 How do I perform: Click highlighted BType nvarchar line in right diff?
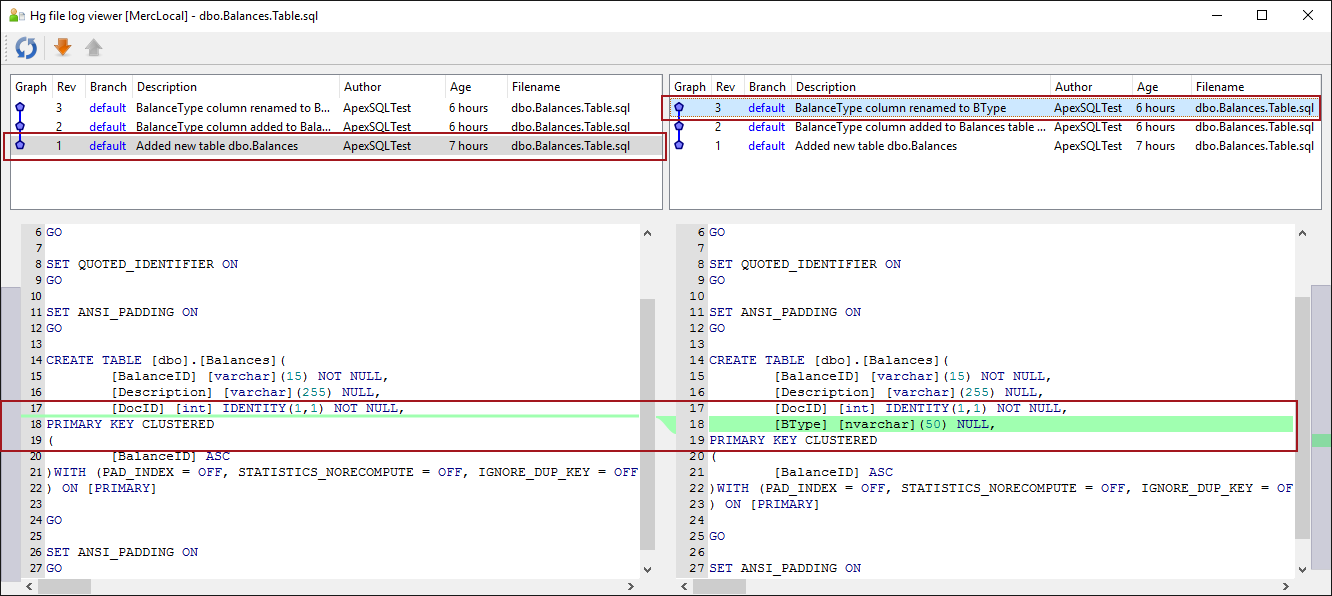(x=885, y=424)
